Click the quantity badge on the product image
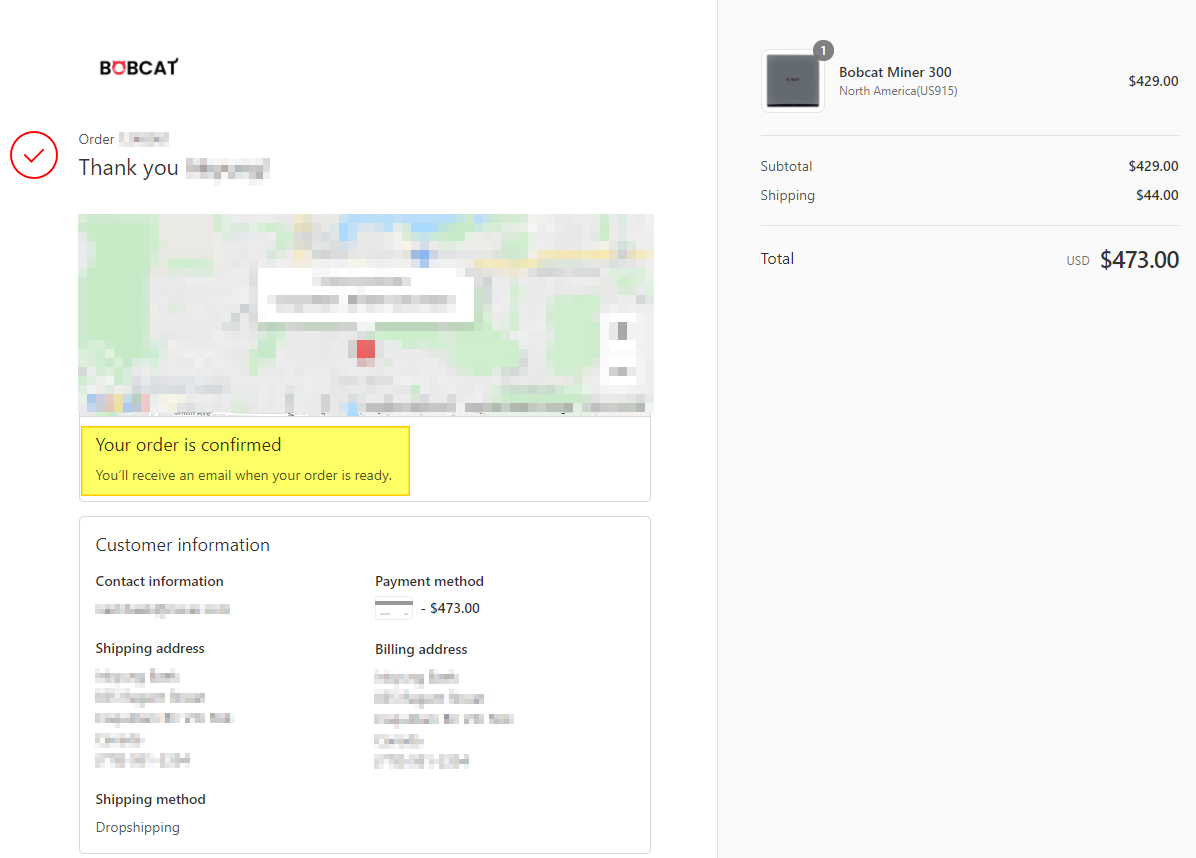 (823, 50)
